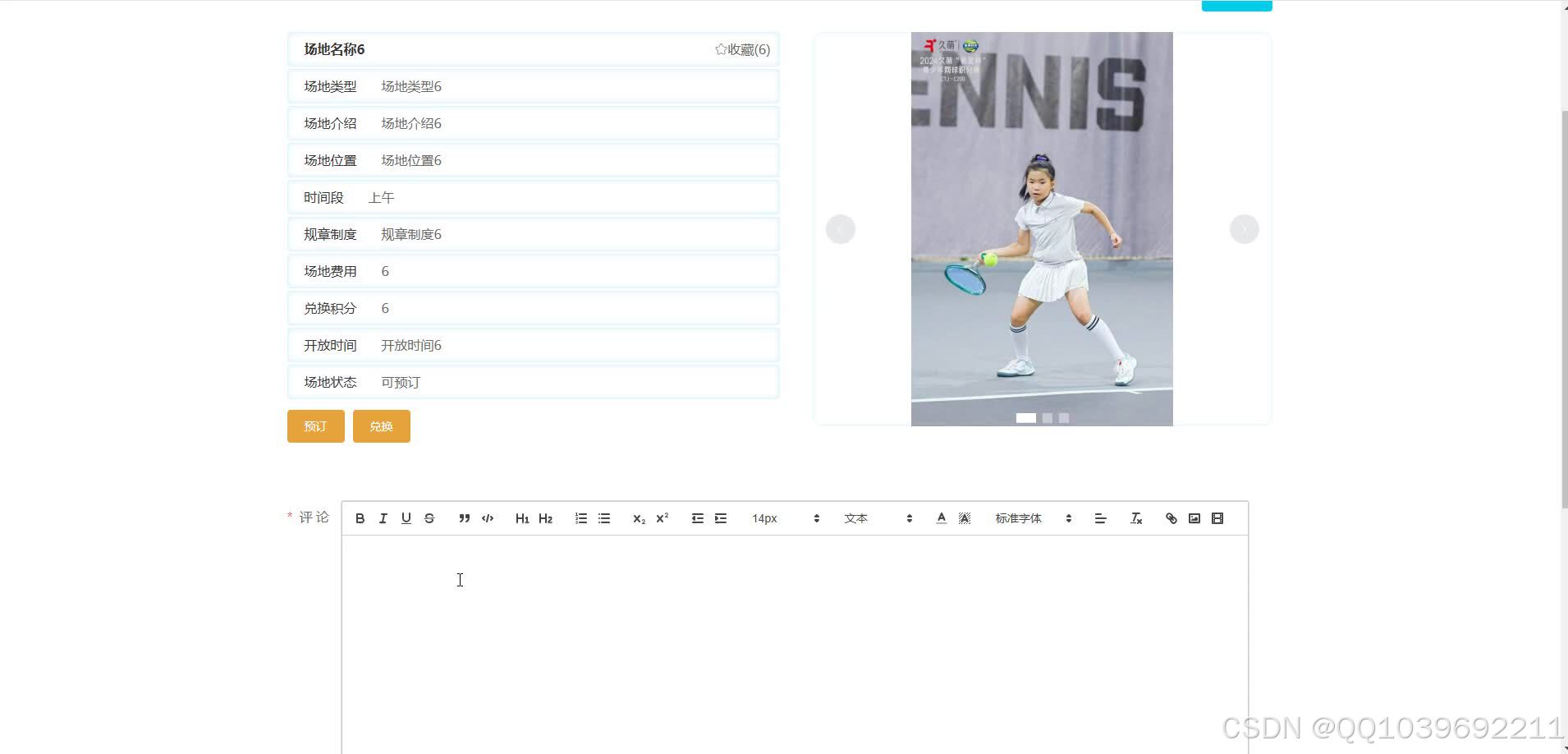This screenshot has width=1568, height=754.
Task: Open the text color picker
Action: coord(941,518)
